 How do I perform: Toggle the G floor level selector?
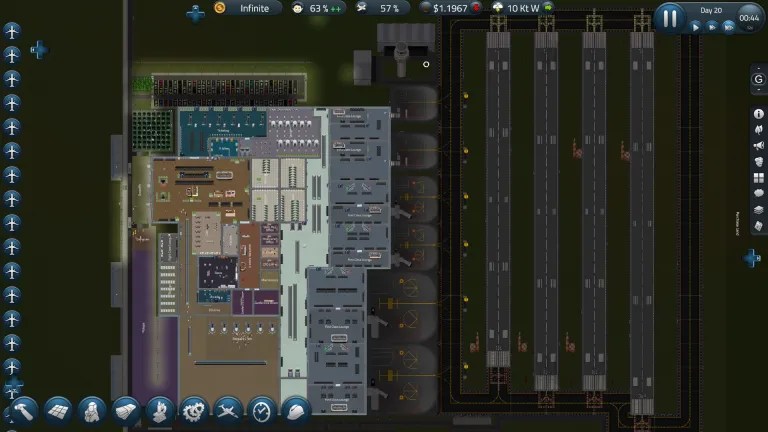[758, 80]
